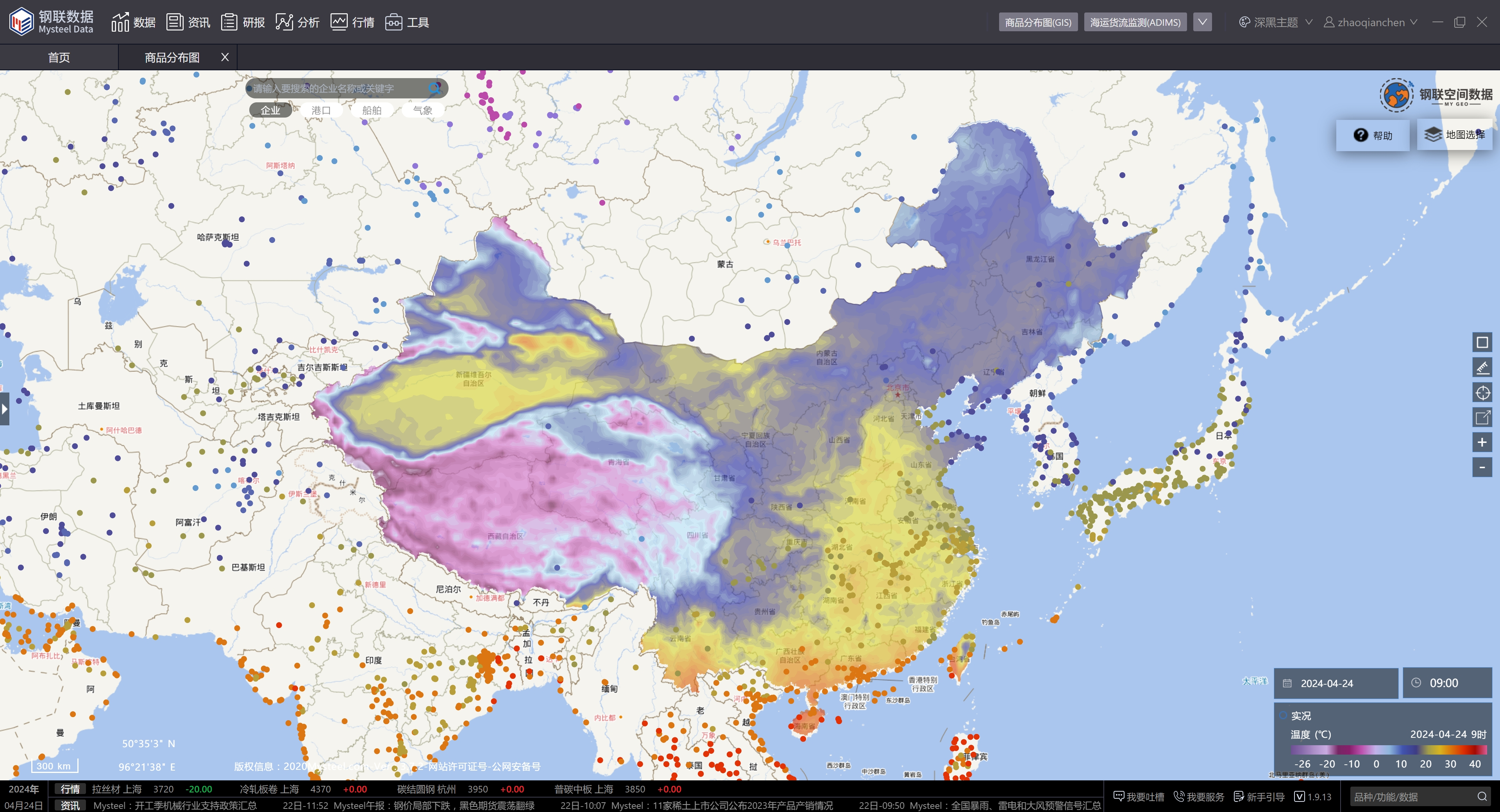1500x812 pixels.
Task: Click the locate crosshair tool
Action: point(1482,392)
